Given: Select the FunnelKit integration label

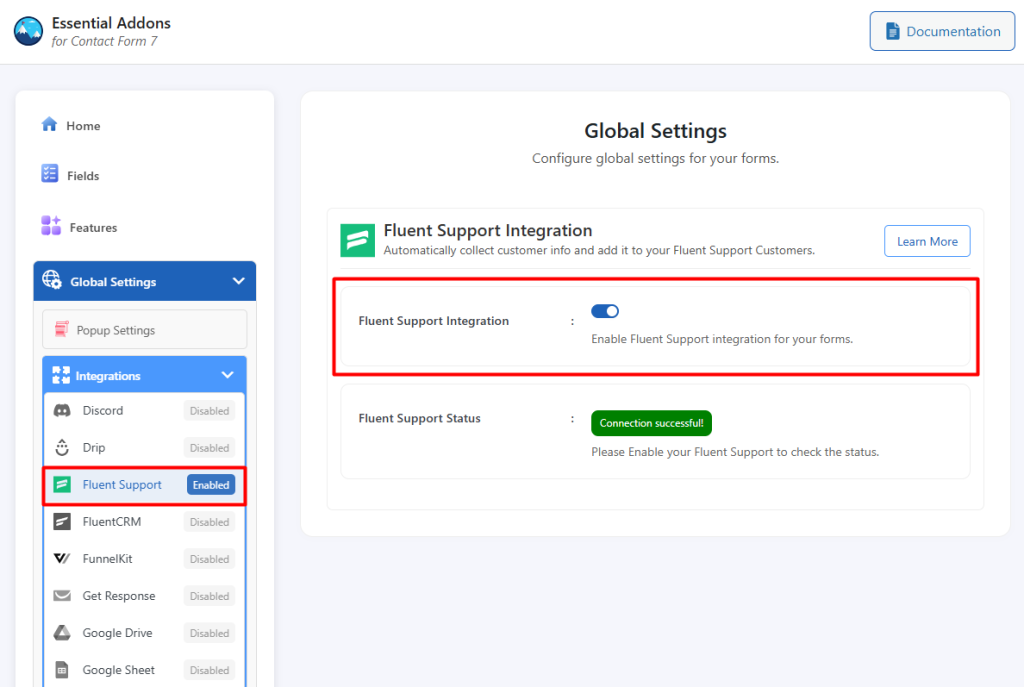Looking at the screenshot, I should tap(107, 558).
